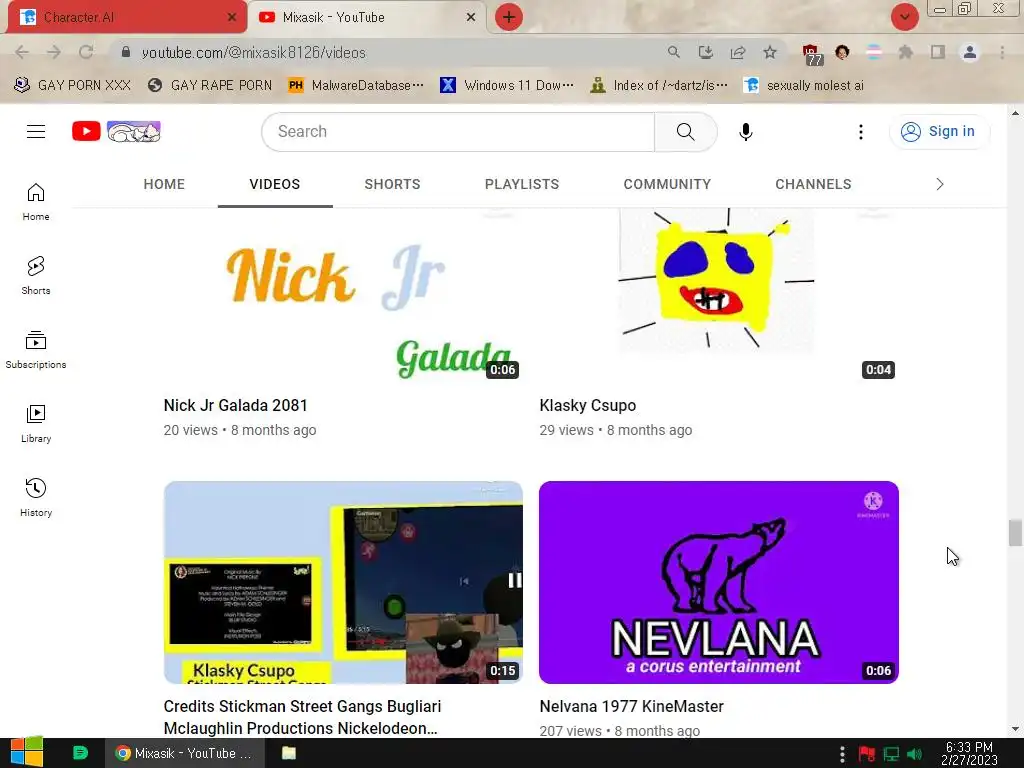Click the address bar URL
This screenshot has height=768, width=1024.
coord(253,53)
